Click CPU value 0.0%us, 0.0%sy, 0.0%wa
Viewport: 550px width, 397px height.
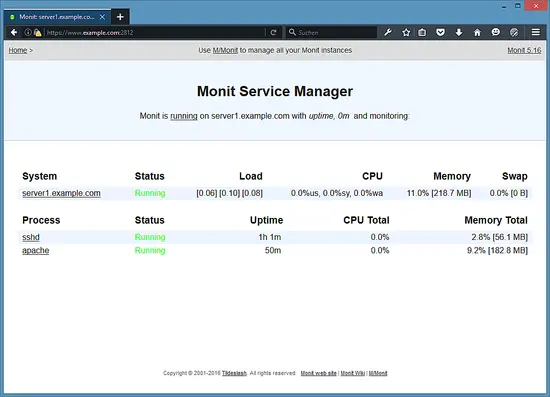[x=337, y=193]
